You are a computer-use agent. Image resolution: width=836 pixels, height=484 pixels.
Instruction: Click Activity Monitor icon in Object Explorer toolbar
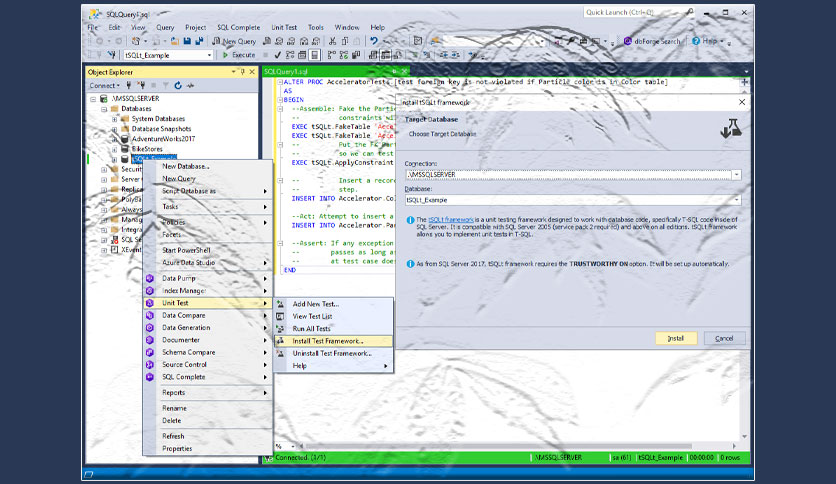pos(190,85)
